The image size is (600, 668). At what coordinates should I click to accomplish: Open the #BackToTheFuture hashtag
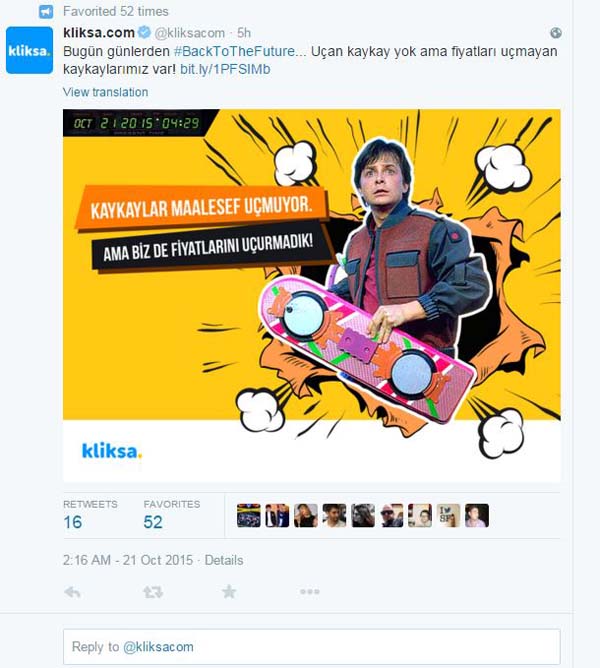coord(234,51)
